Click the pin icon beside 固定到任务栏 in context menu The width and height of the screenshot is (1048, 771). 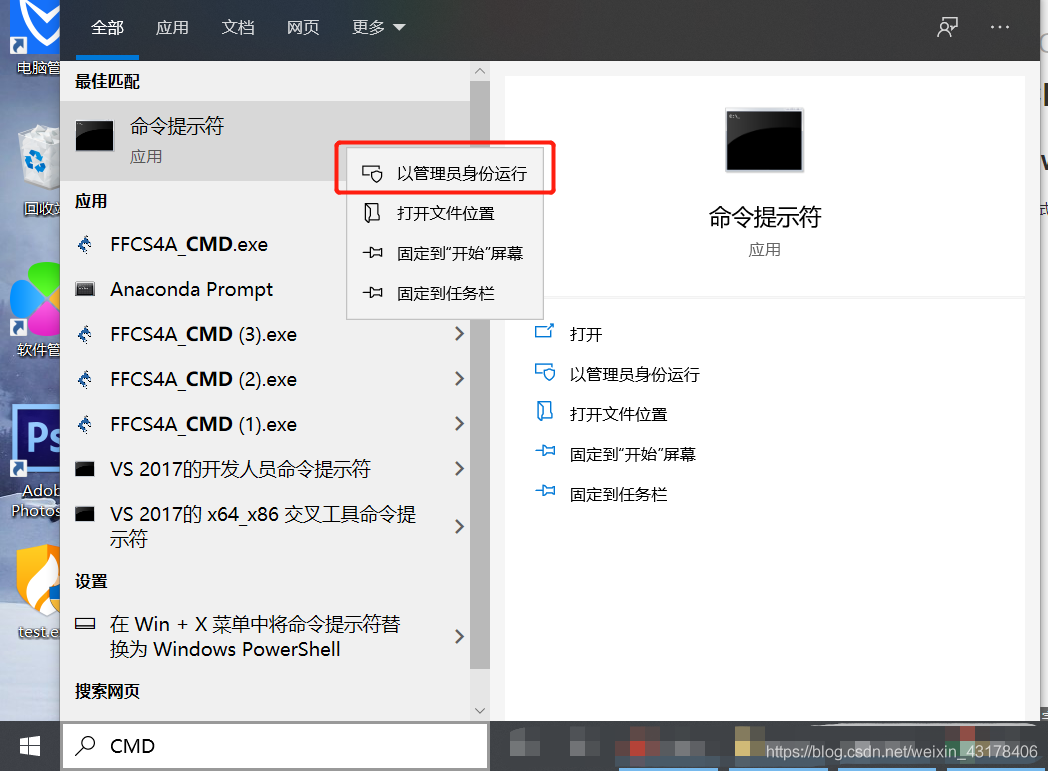(372, 293)
